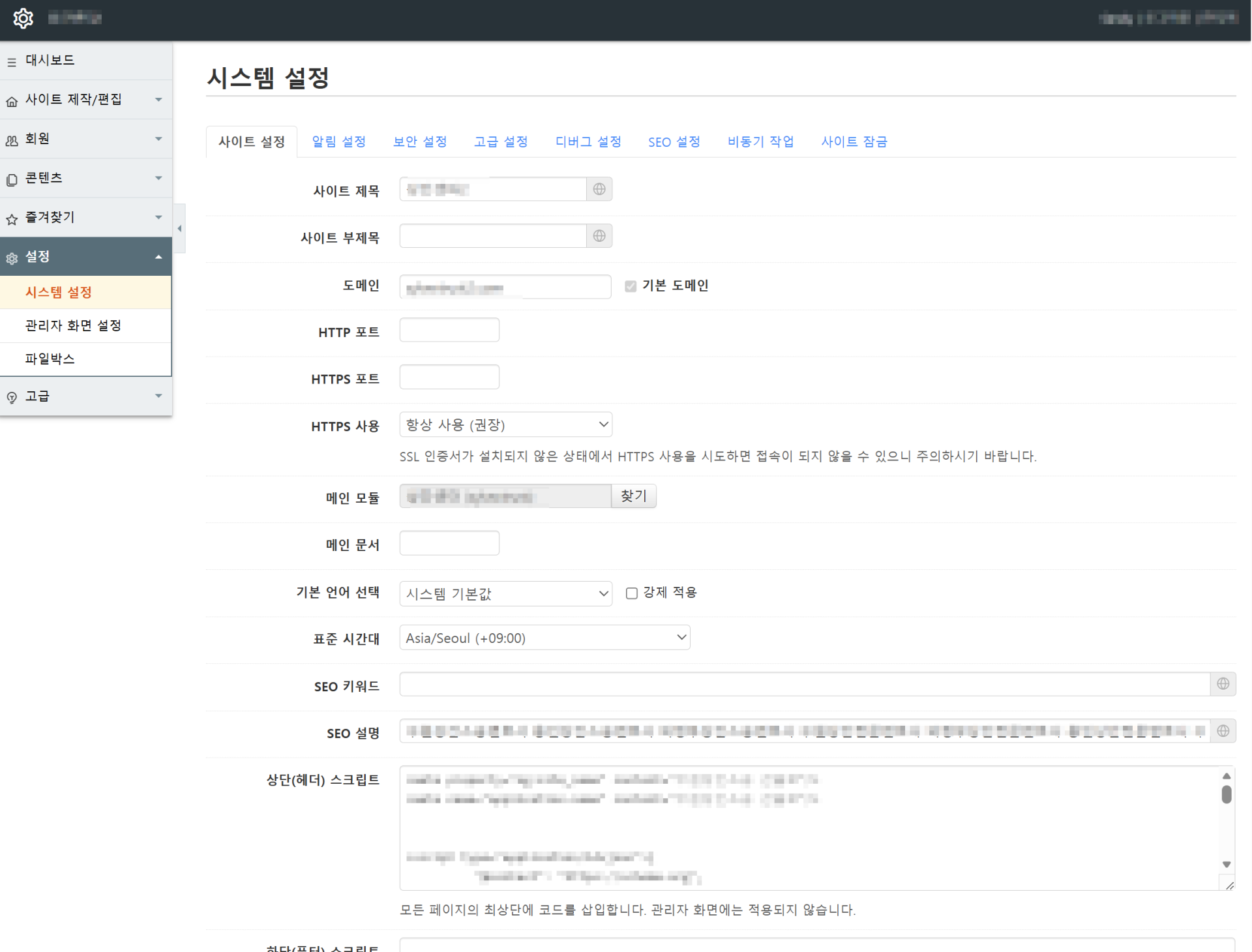Click globe icon beside SEO 키워드 field
1252x952 pixels.
click(1223, 683)
